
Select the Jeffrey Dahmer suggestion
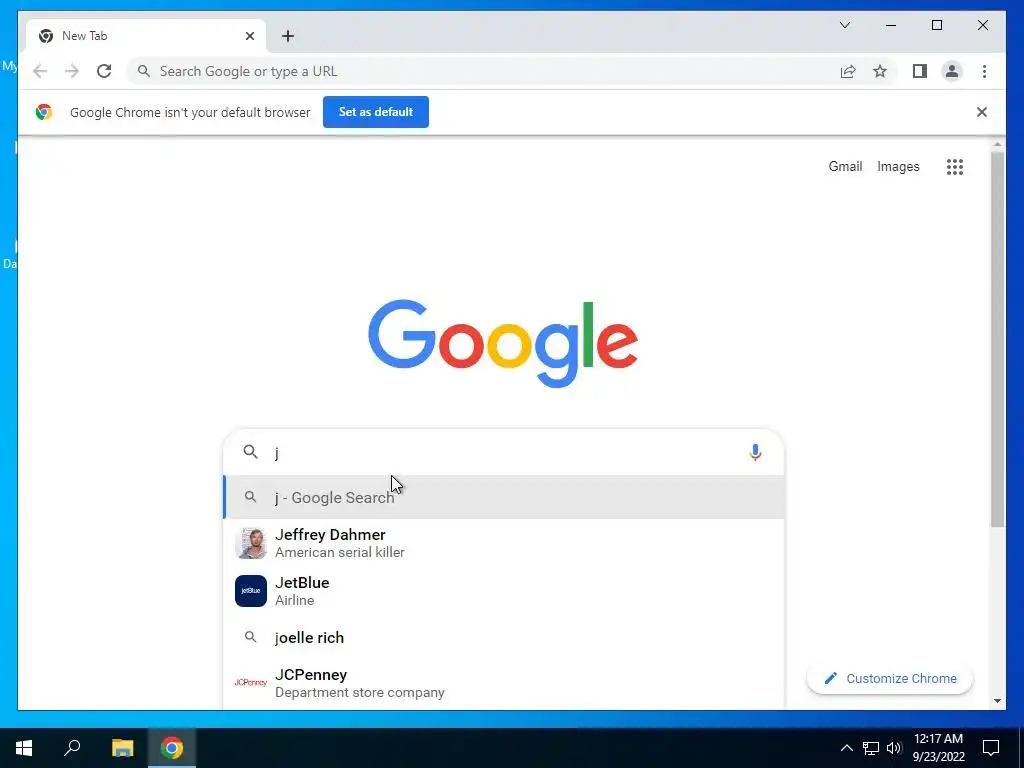[x=503, y=543]
